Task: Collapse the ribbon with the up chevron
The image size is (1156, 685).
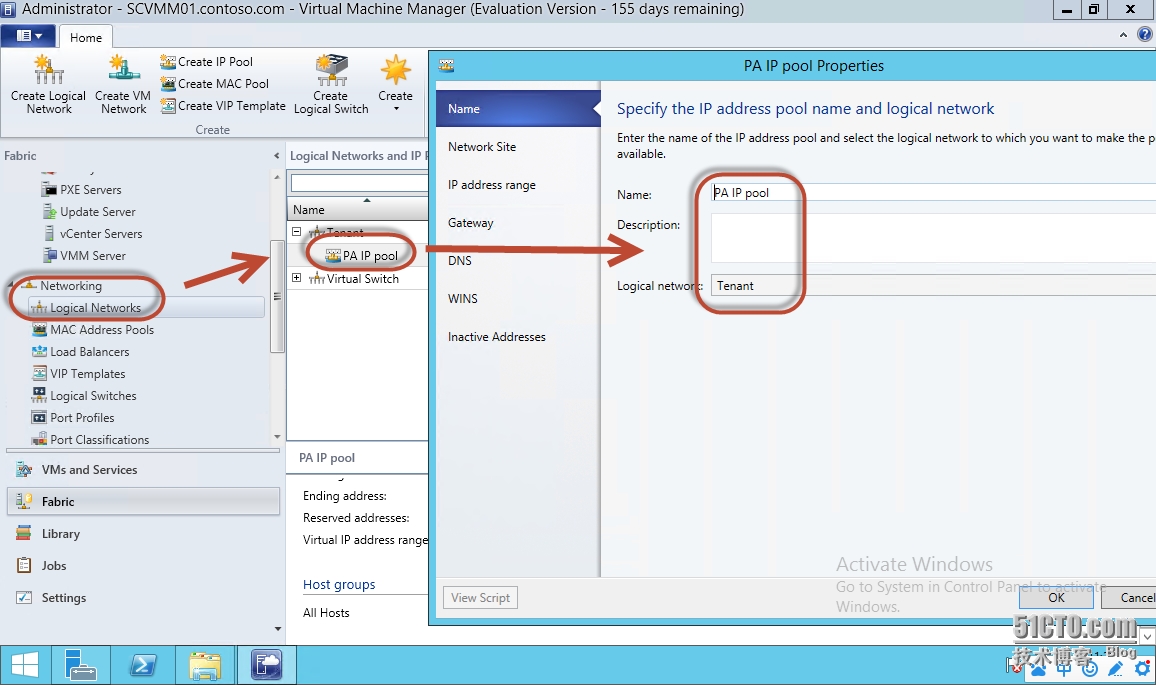Action: [x=1123, y=35]
